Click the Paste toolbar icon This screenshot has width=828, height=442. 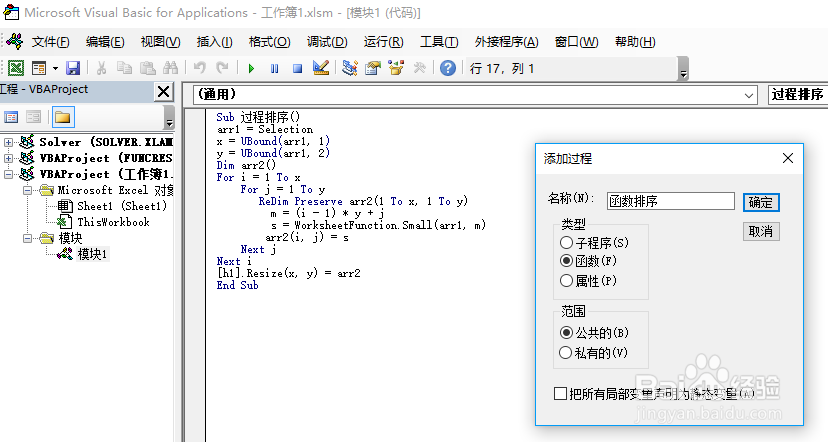(147, 68)
